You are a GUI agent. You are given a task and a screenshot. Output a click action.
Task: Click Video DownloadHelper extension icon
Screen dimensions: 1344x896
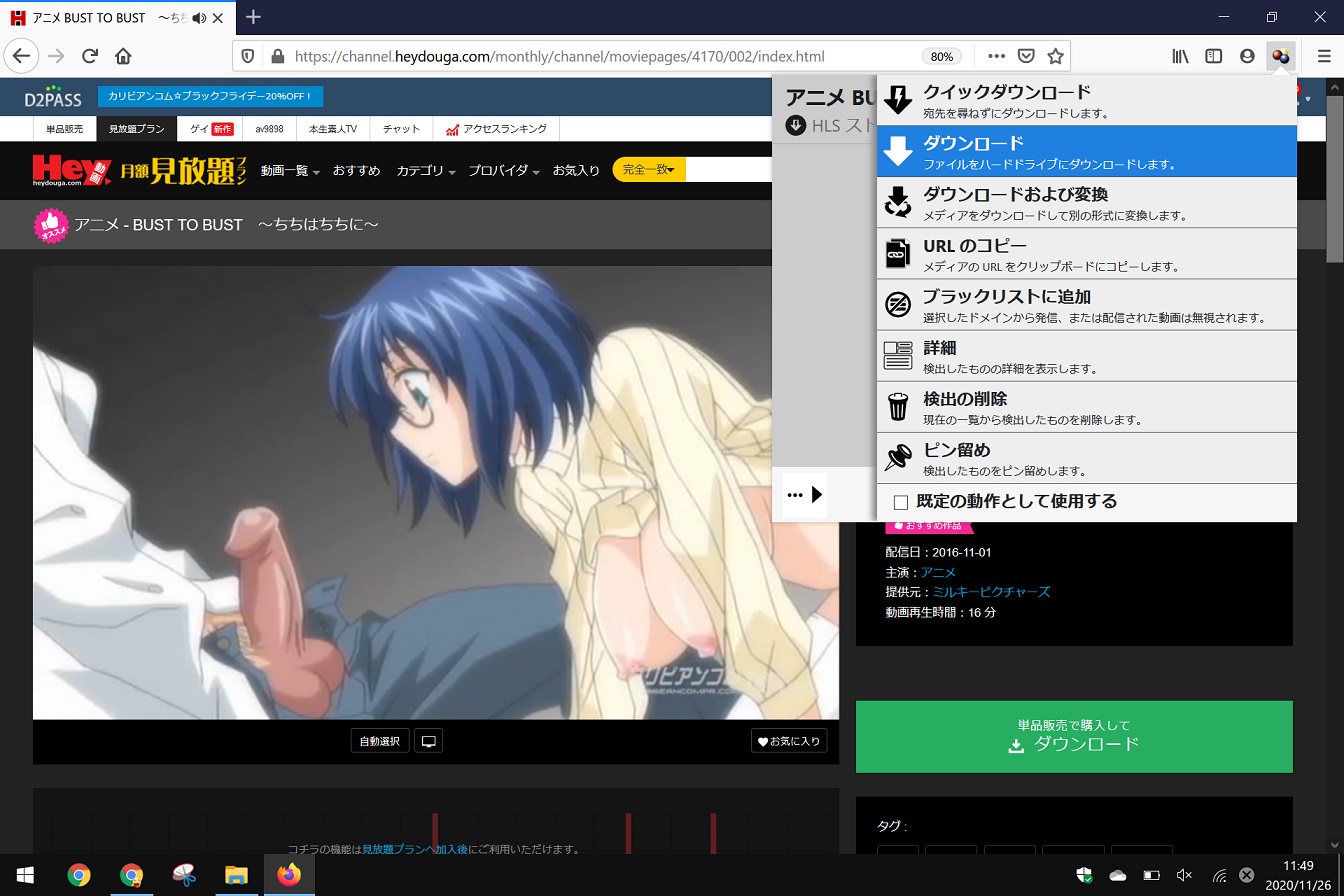1280,56
